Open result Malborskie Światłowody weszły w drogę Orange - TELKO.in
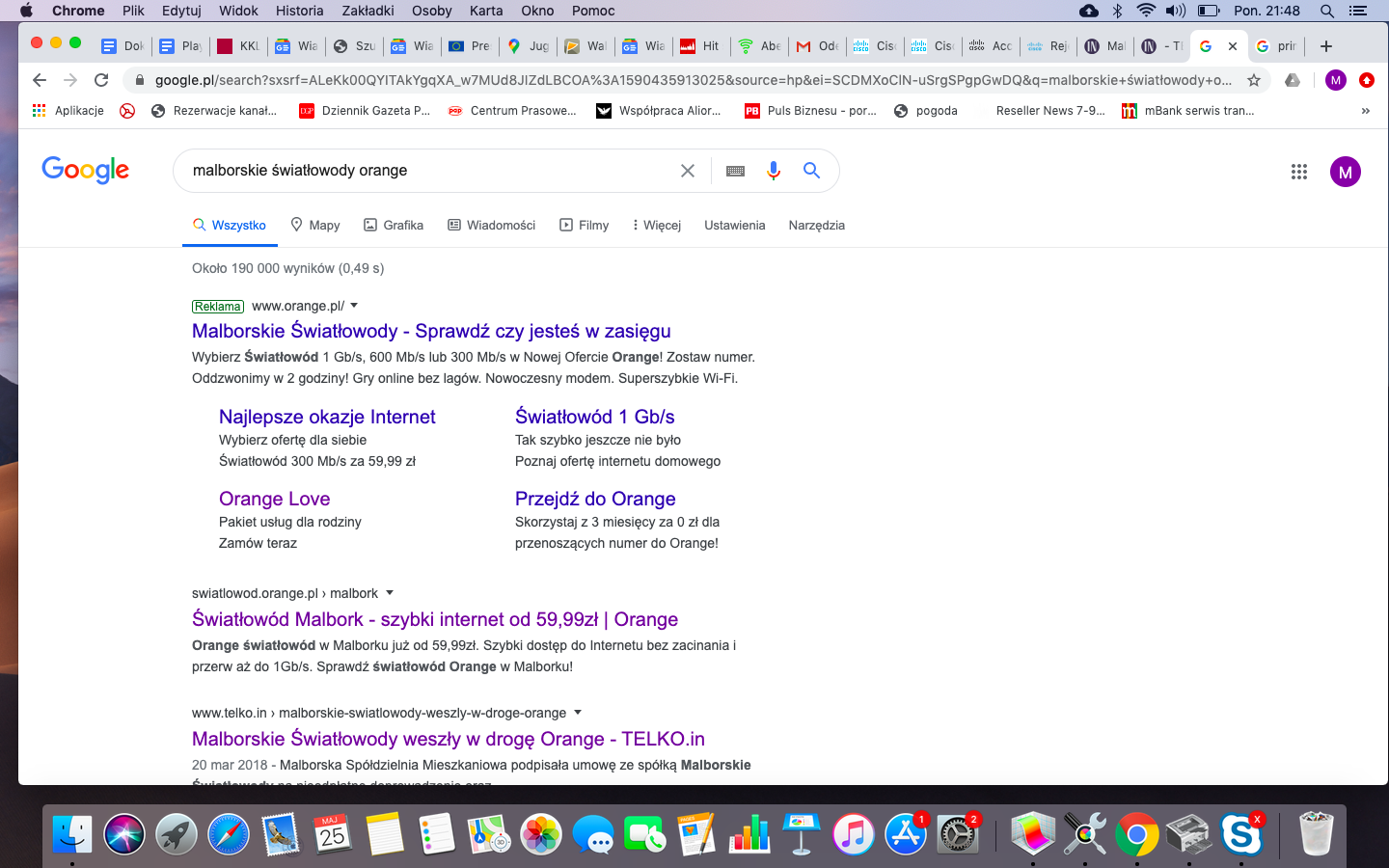 449,739
